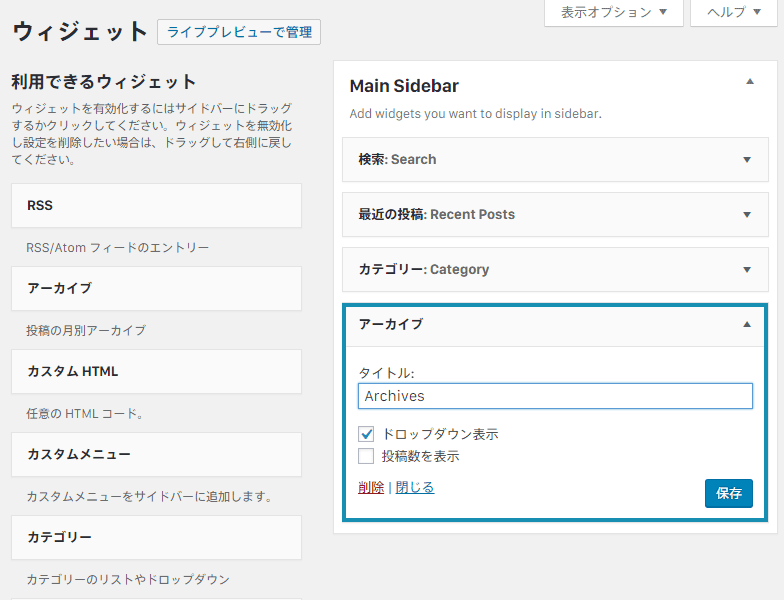Toggle the ドロップダウン表示 checkbox

(366, 434)
